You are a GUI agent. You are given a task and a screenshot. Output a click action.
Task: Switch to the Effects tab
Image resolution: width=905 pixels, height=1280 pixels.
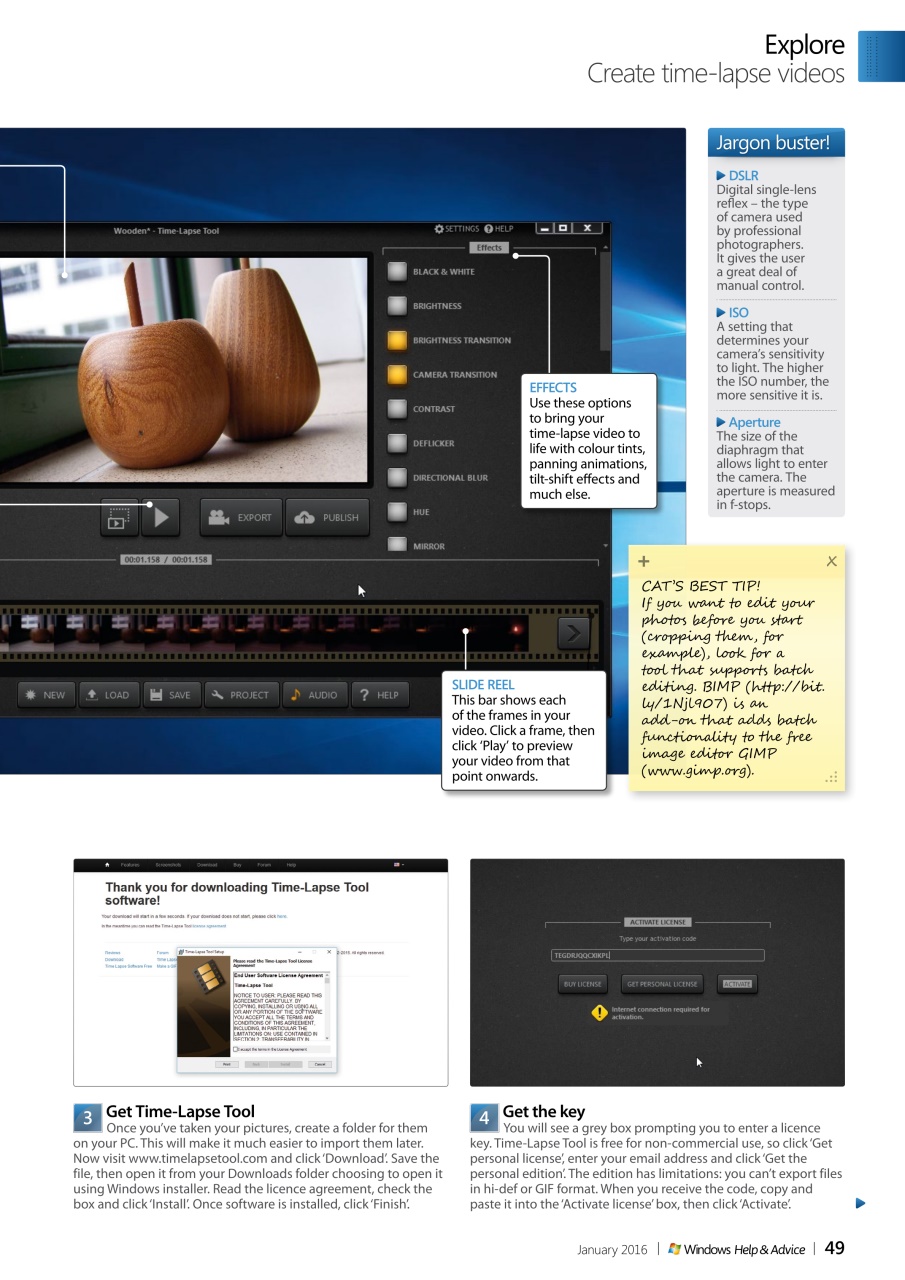489,247
